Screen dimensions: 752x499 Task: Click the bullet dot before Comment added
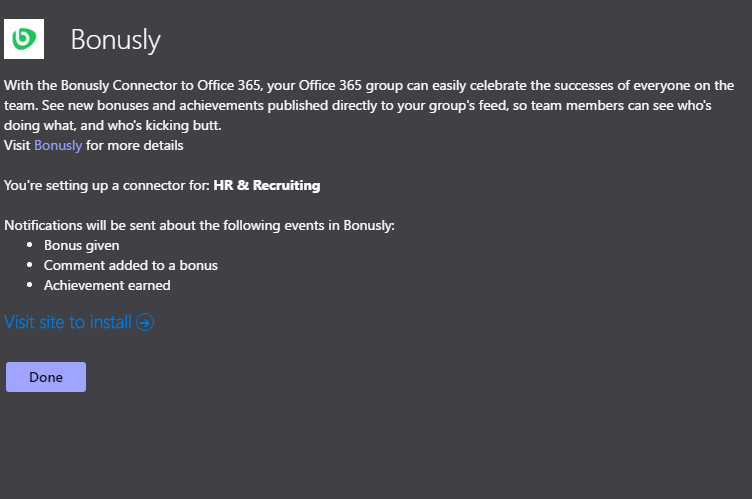point(30,265)
